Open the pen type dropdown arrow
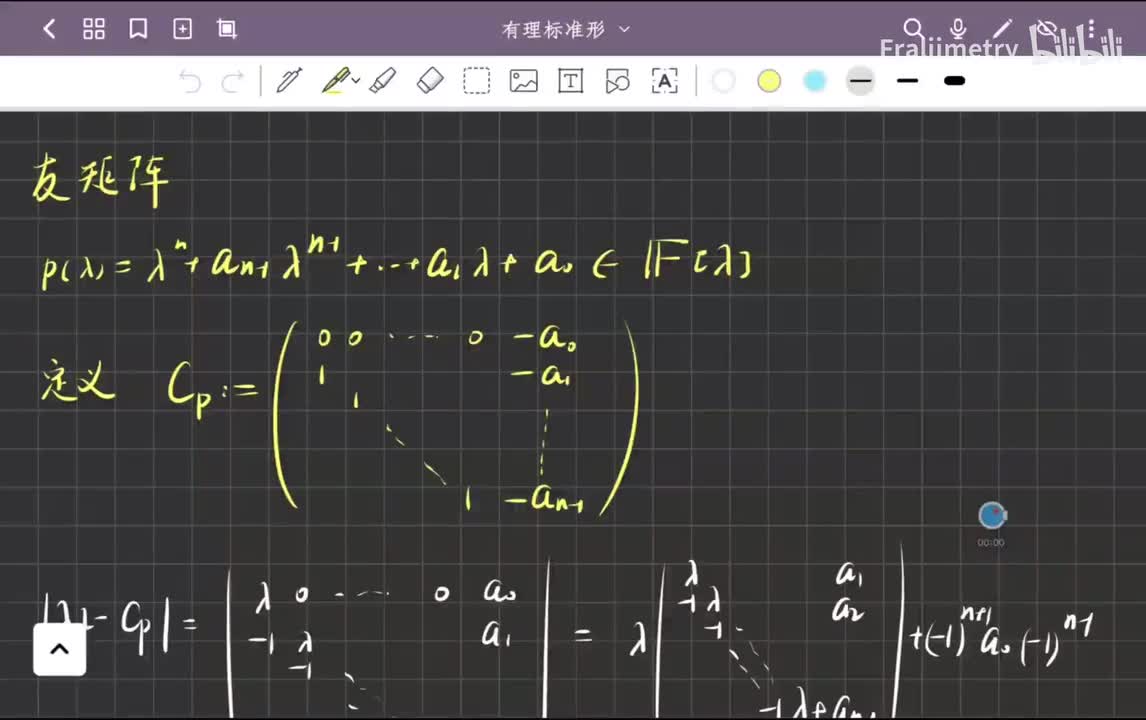 click(356, 80)
